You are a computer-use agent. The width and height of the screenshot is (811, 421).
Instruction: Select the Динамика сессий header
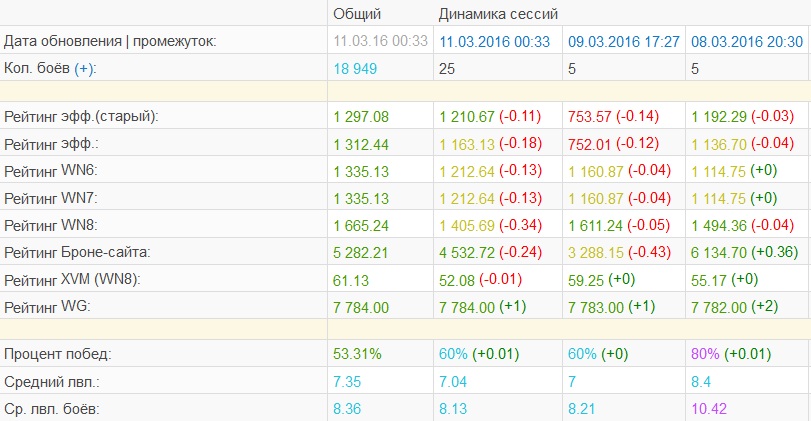[498, 13]
